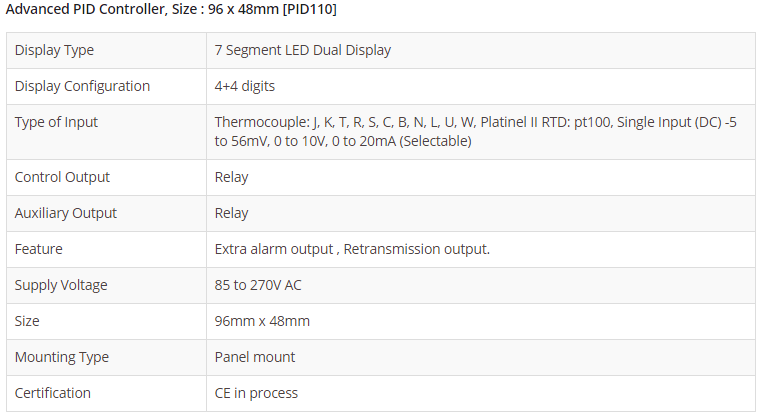
Task: Select the Panel mount value
Action: click(255, 357)
